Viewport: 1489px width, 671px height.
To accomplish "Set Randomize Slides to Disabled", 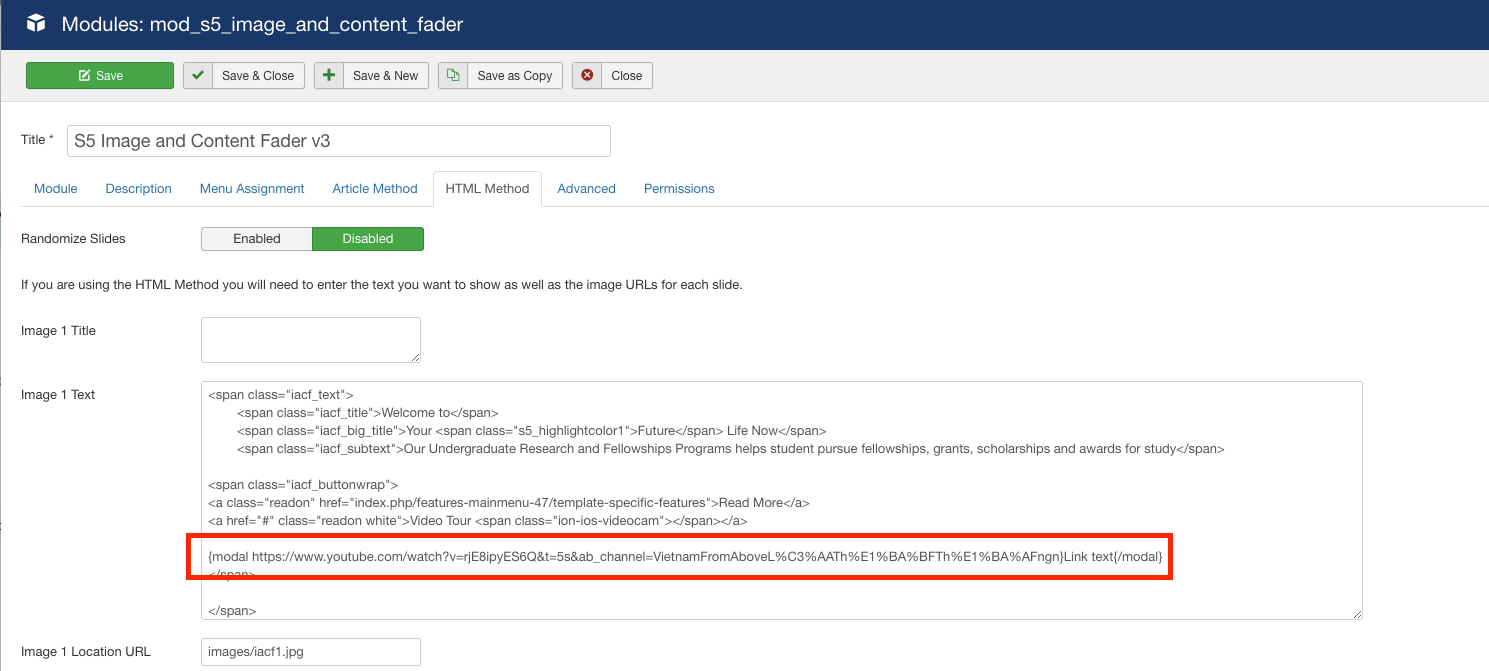I will pyautogui.click(x=368, y=239).
